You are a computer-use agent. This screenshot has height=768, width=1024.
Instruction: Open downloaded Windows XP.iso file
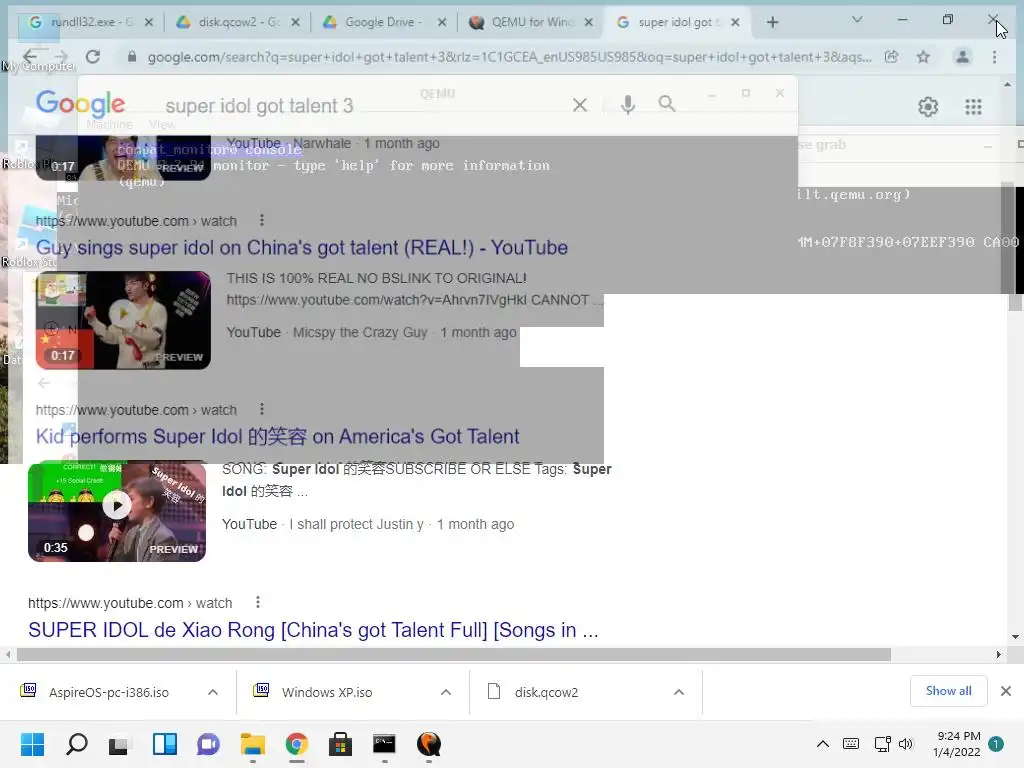[x=327, y=692]
